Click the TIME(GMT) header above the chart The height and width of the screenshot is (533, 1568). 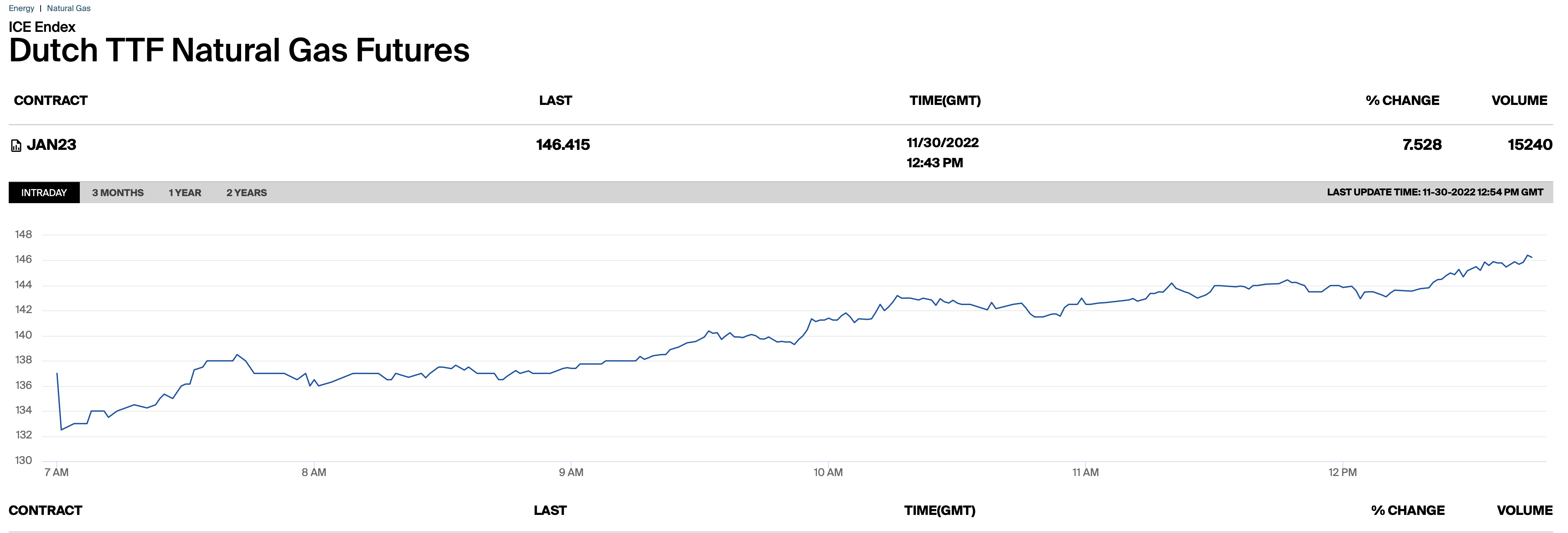tap(945, 100)
